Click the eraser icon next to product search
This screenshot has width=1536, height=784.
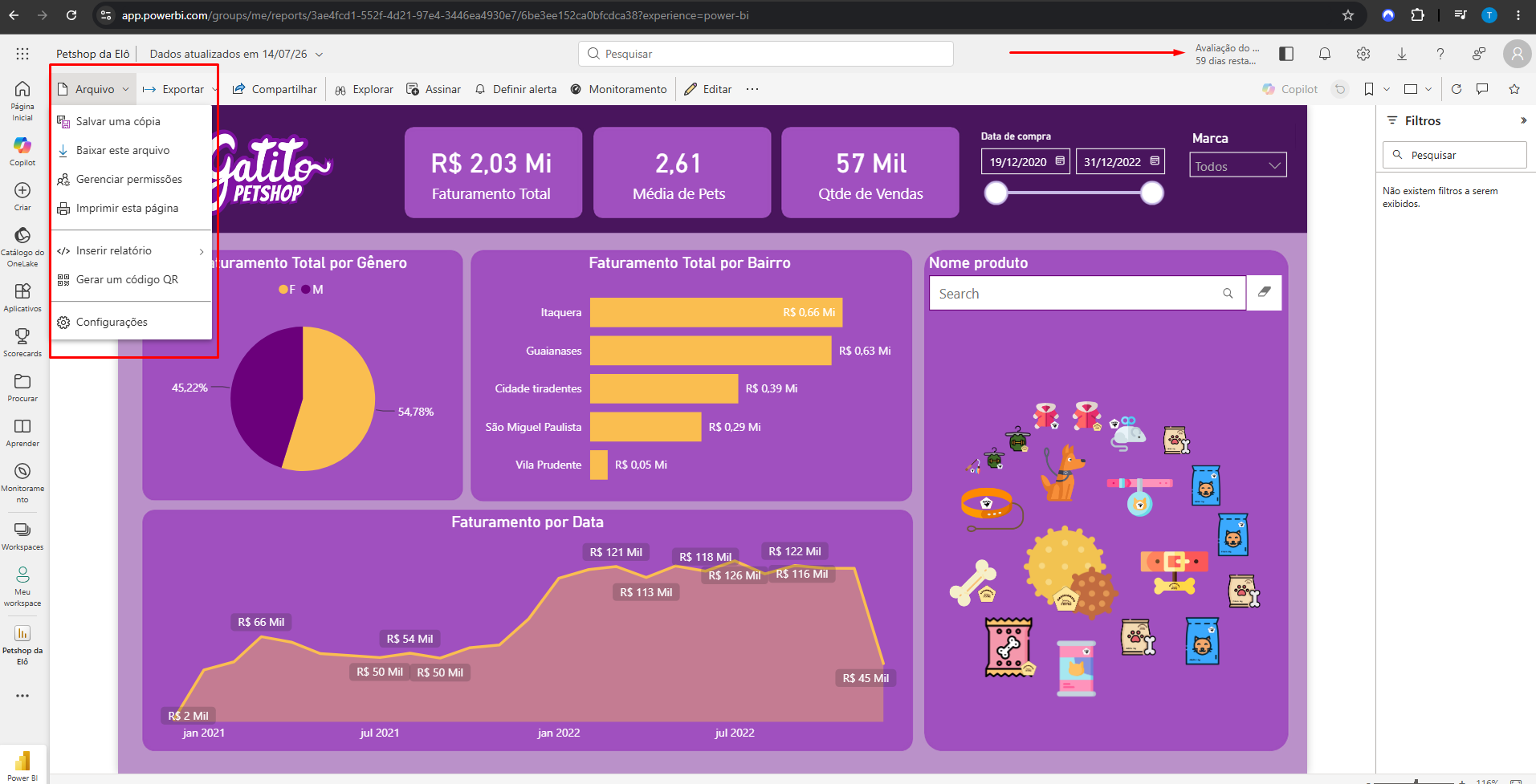point(1264,293)
